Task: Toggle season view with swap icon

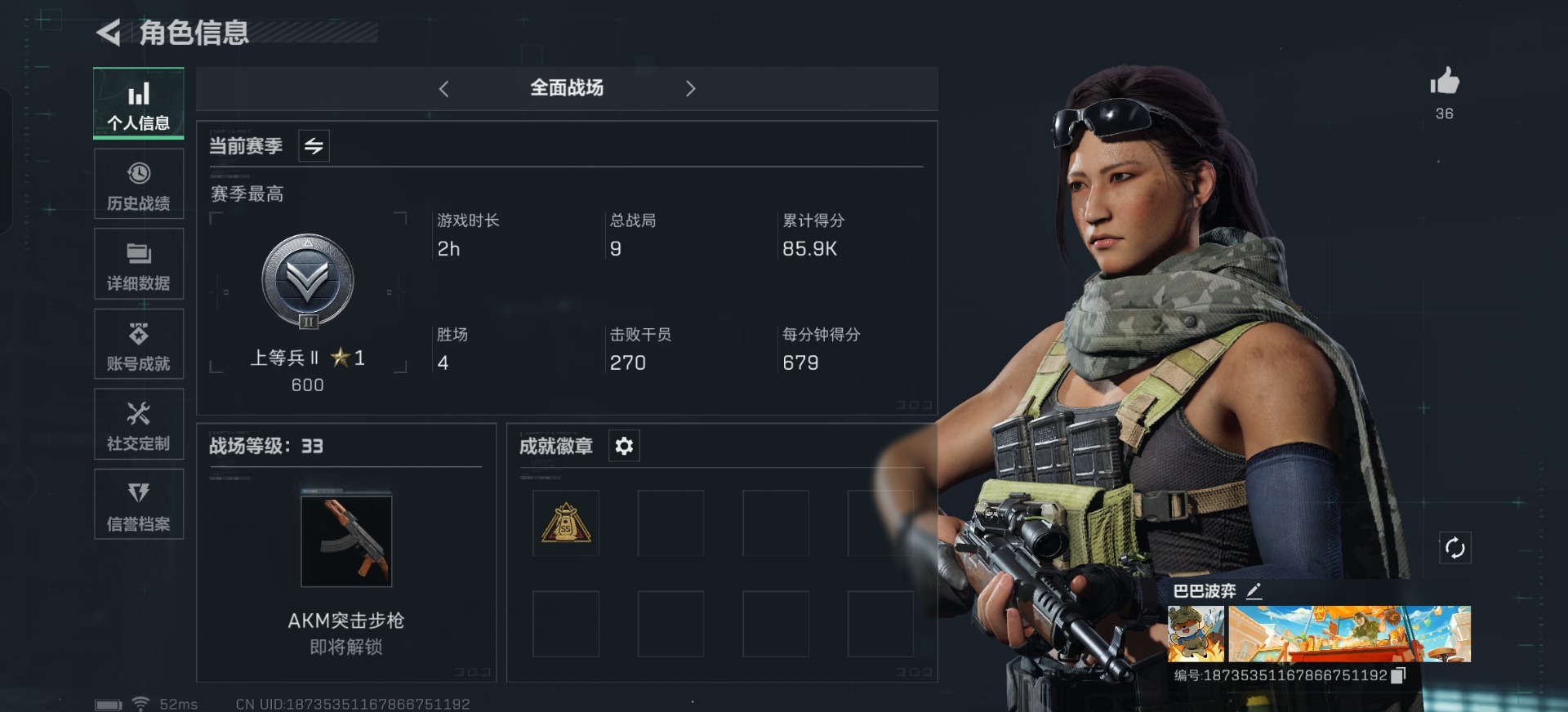Action: coord(314,146)
